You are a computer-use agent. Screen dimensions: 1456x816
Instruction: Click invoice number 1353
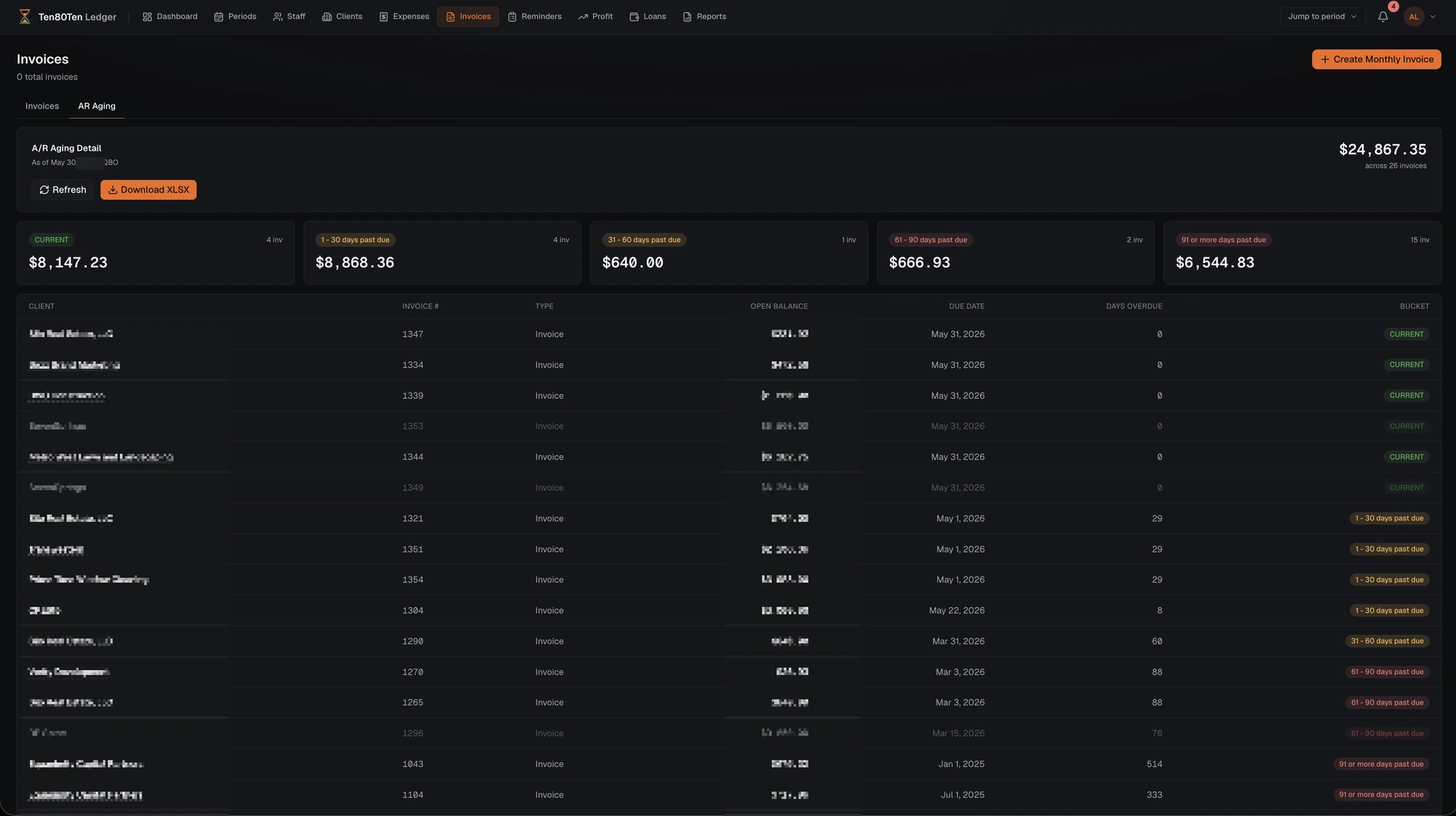tap(412, 427)
